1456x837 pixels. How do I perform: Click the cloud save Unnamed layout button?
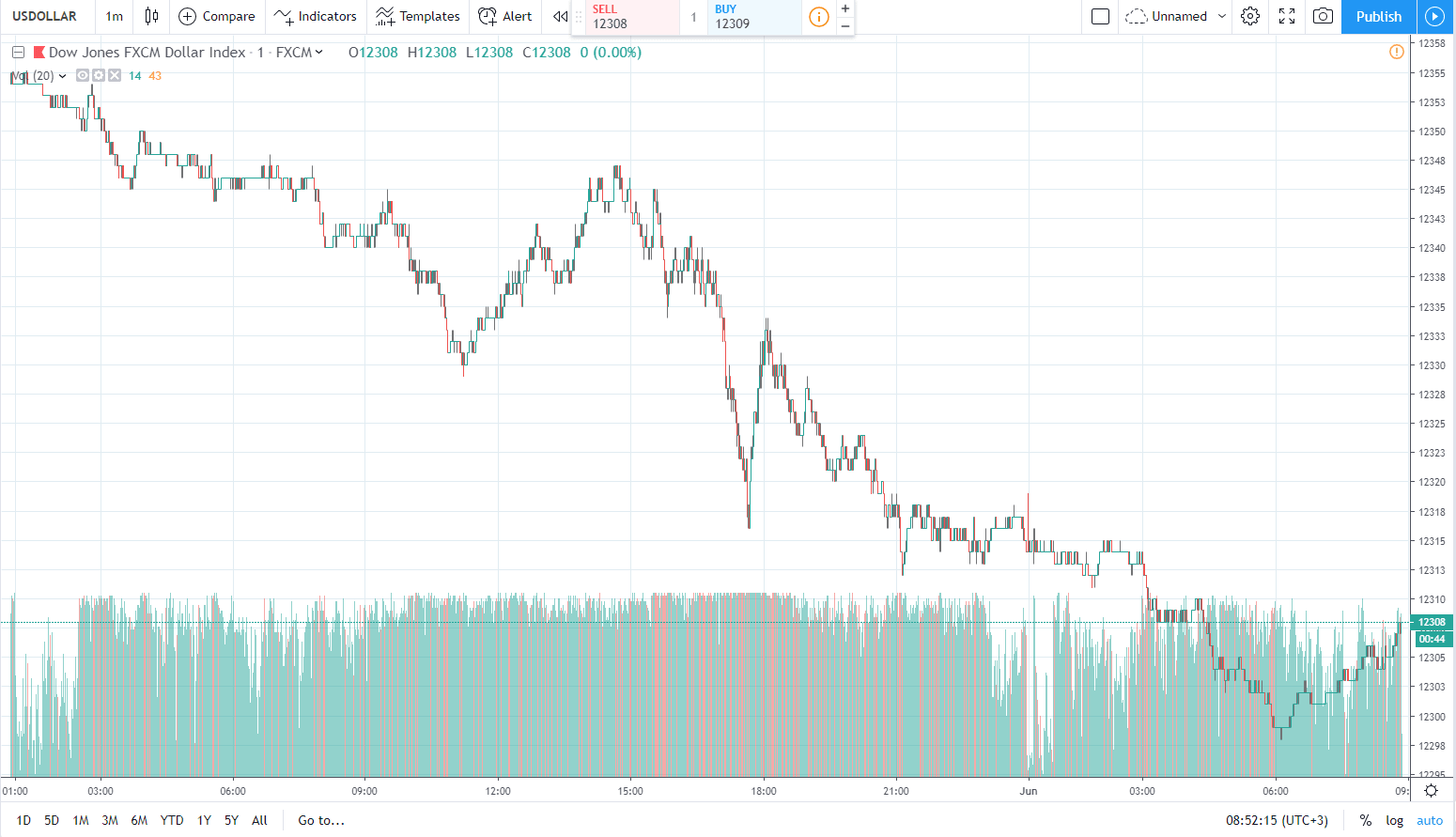(1166, 16)
